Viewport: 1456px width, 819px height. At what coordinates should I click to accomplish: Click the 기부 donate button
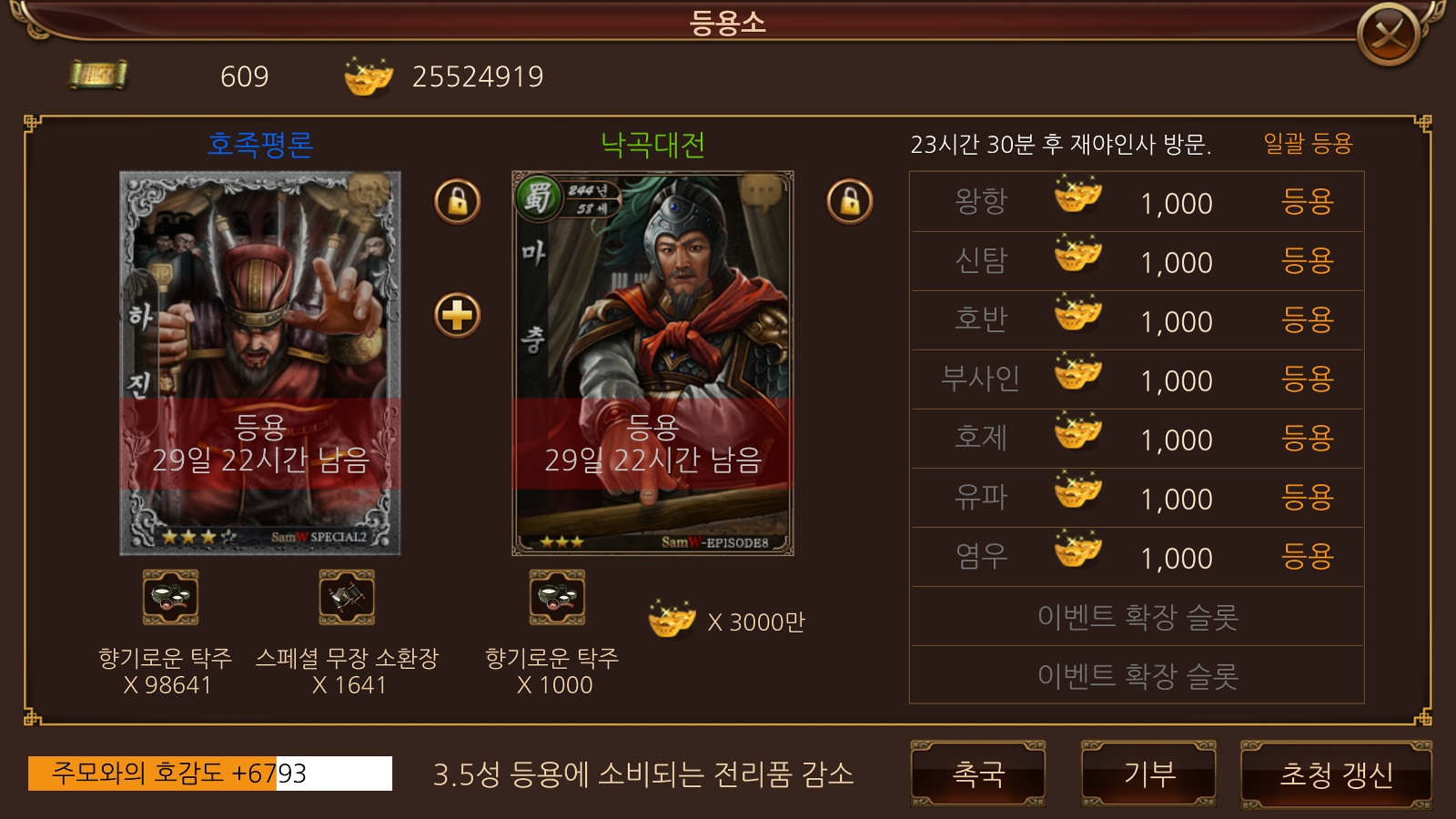coord(1149,774)
